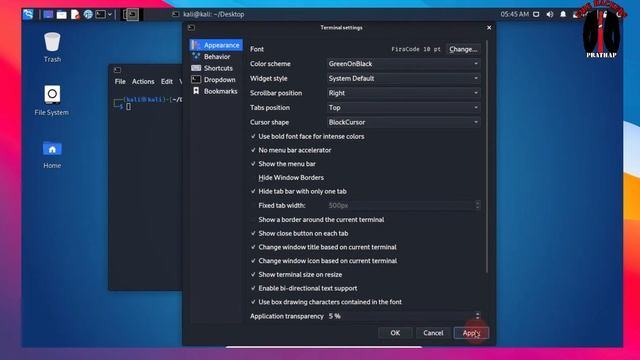Toggle Use bold font face for intense colors
Viewport: 640px width, 360px height.
point(307,136)
